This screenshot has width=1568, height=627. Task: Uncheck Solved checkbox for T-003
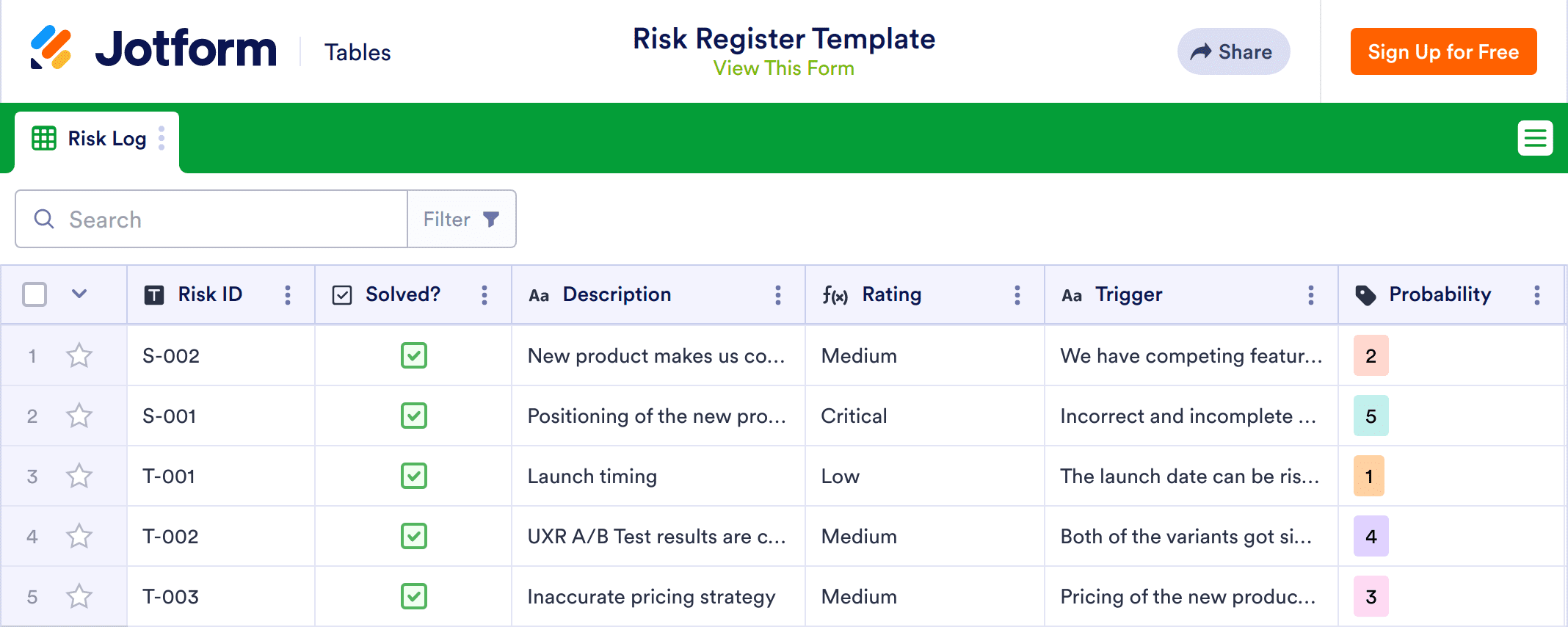click(414, 597)
